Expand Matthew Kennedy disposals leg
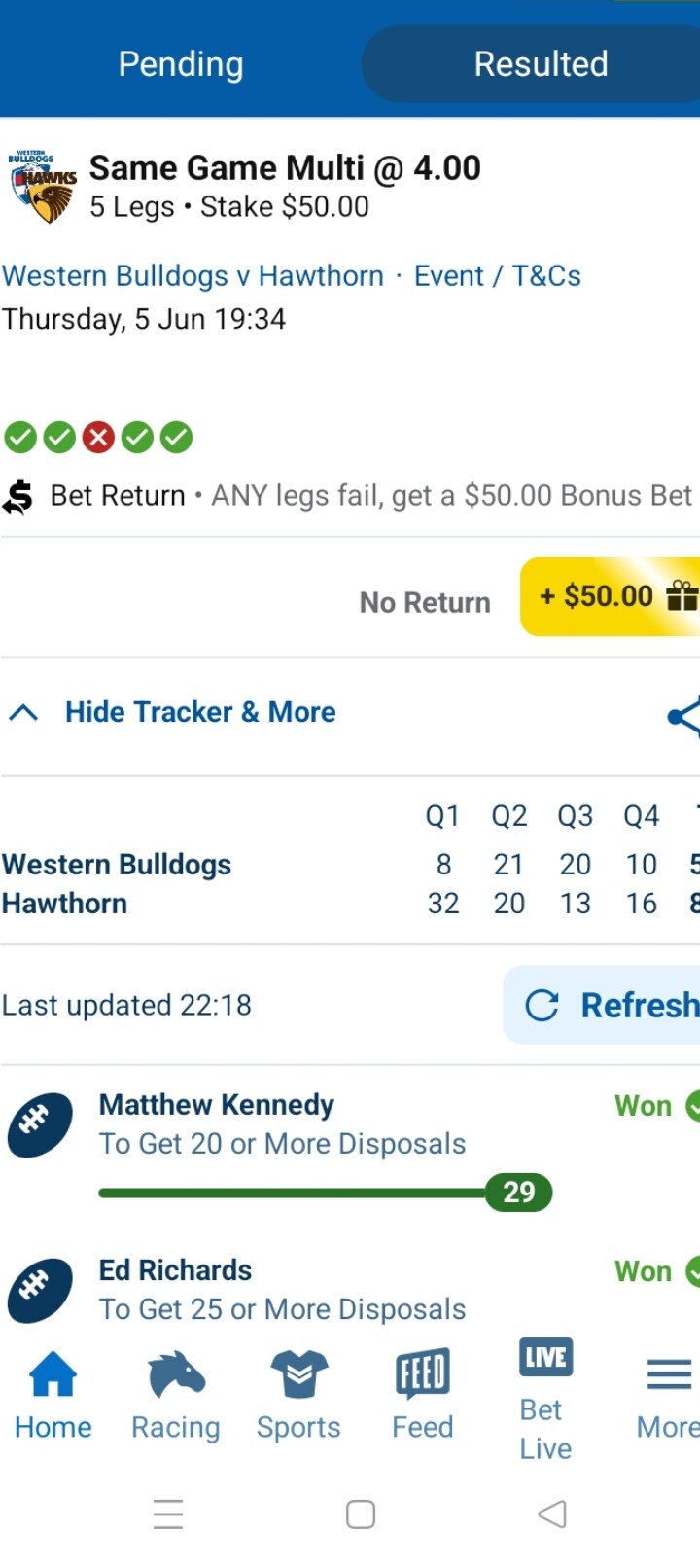Screen dimensions: 700x1568 pos(350,1148)
